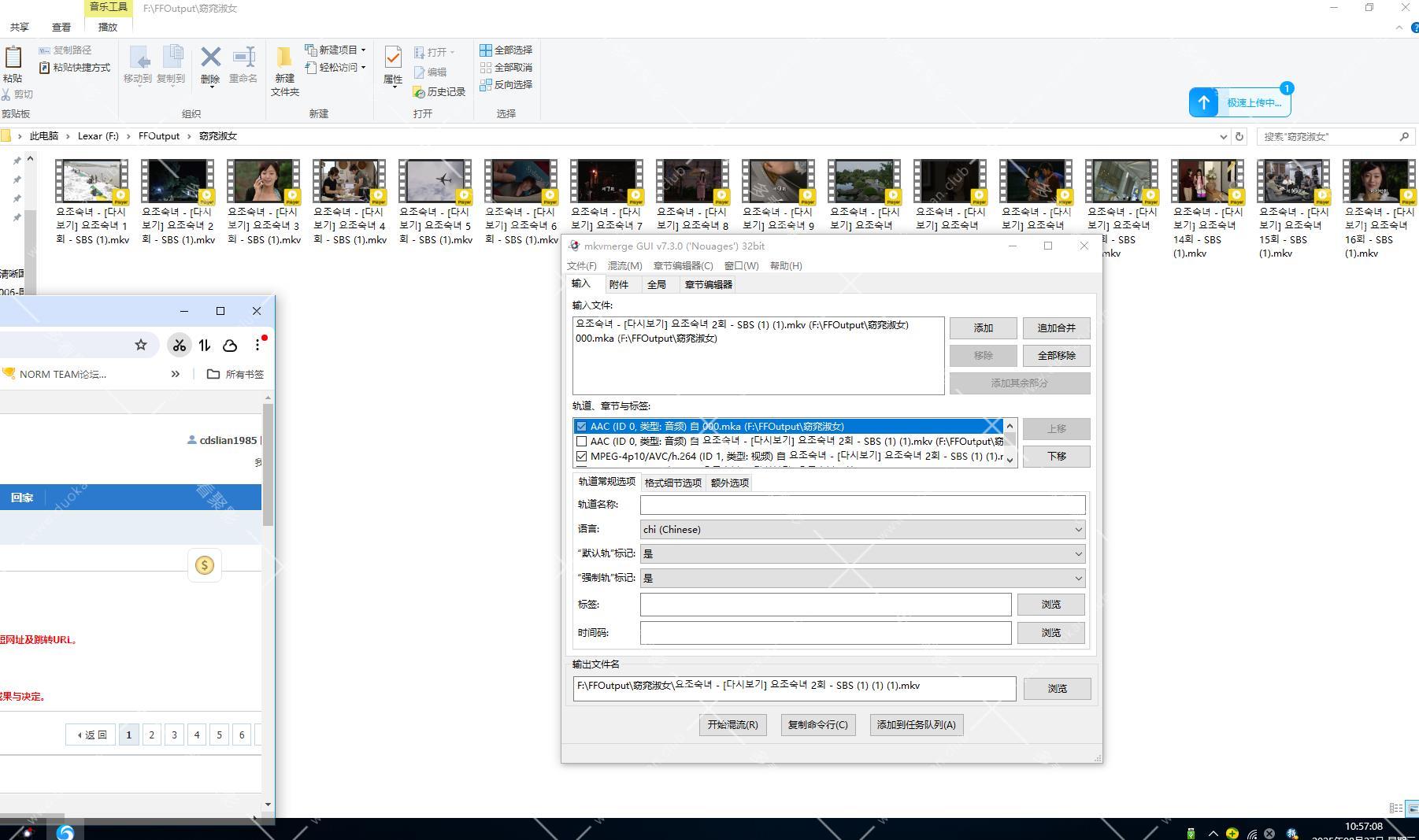Uncheck the MPEG-4p10/AVC/h.264 video track

pyautogui.click(x=581, y=457)
